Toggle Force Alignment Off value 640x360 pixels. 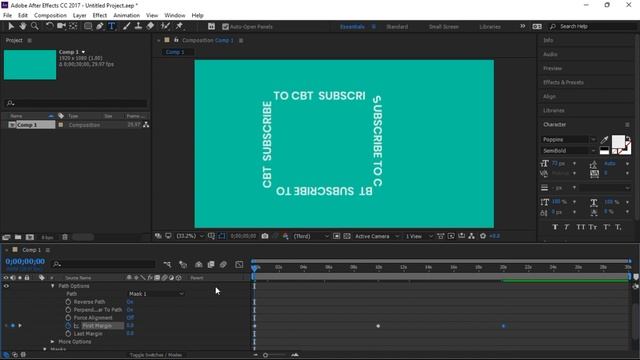(130, 318)
